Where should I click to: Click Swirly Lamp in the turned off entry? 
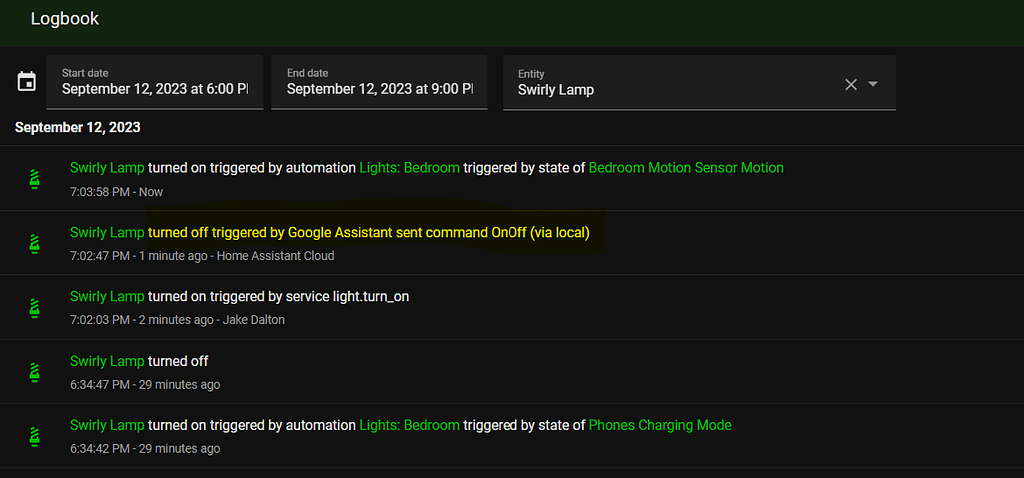tap(107, 361)
